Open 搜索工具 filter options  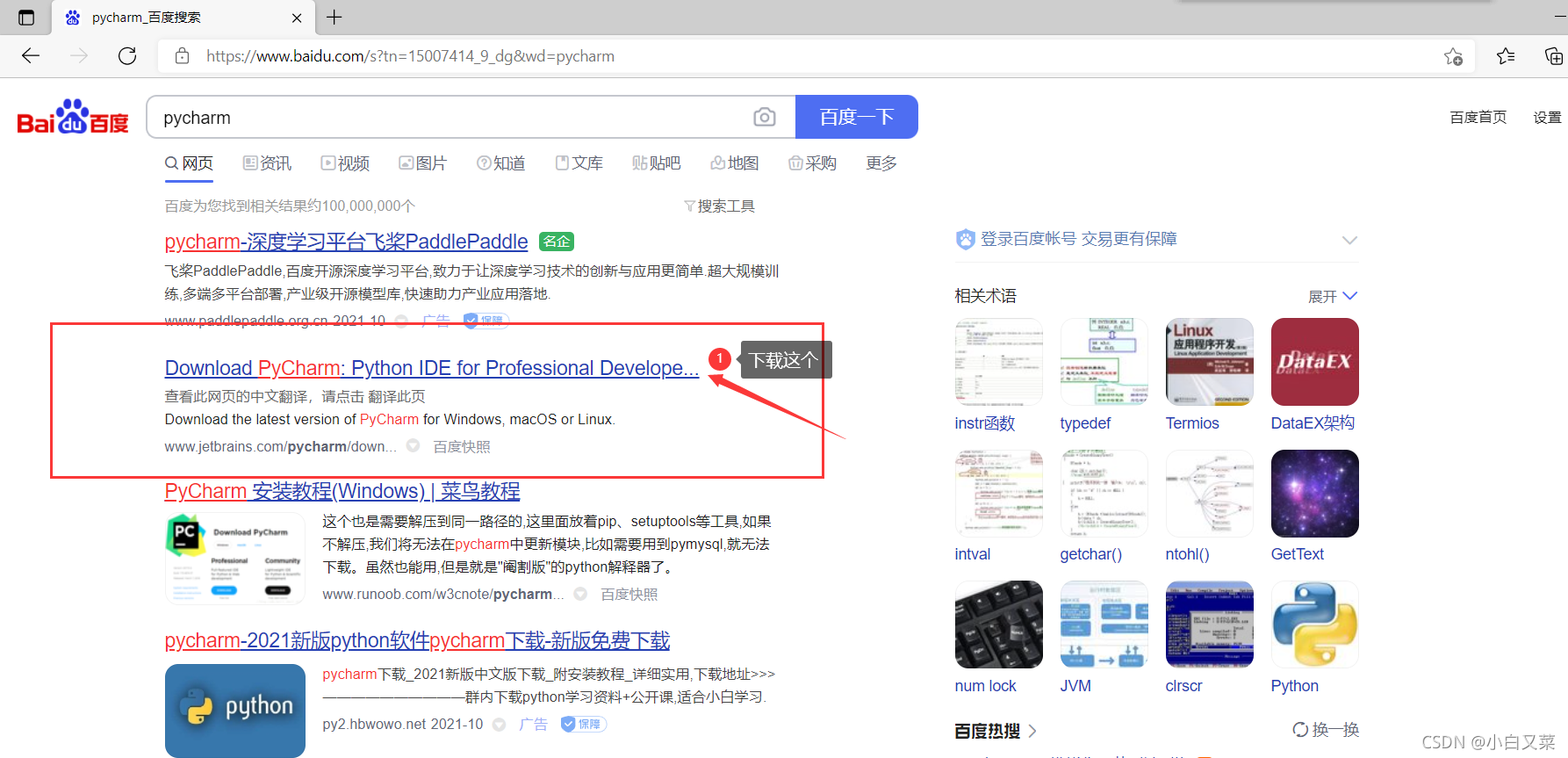pyautogui.click(x=719, y=206)
